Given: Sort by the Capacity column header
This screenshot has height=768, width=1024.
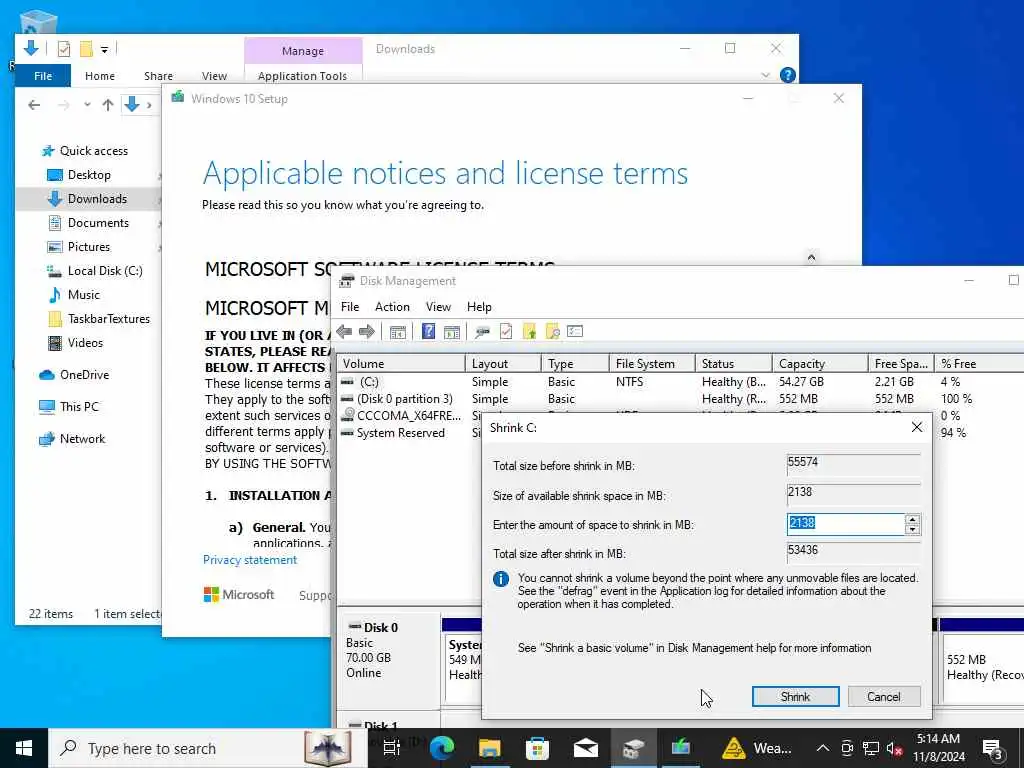Looking at the screenshot, I should coord(820,364).
